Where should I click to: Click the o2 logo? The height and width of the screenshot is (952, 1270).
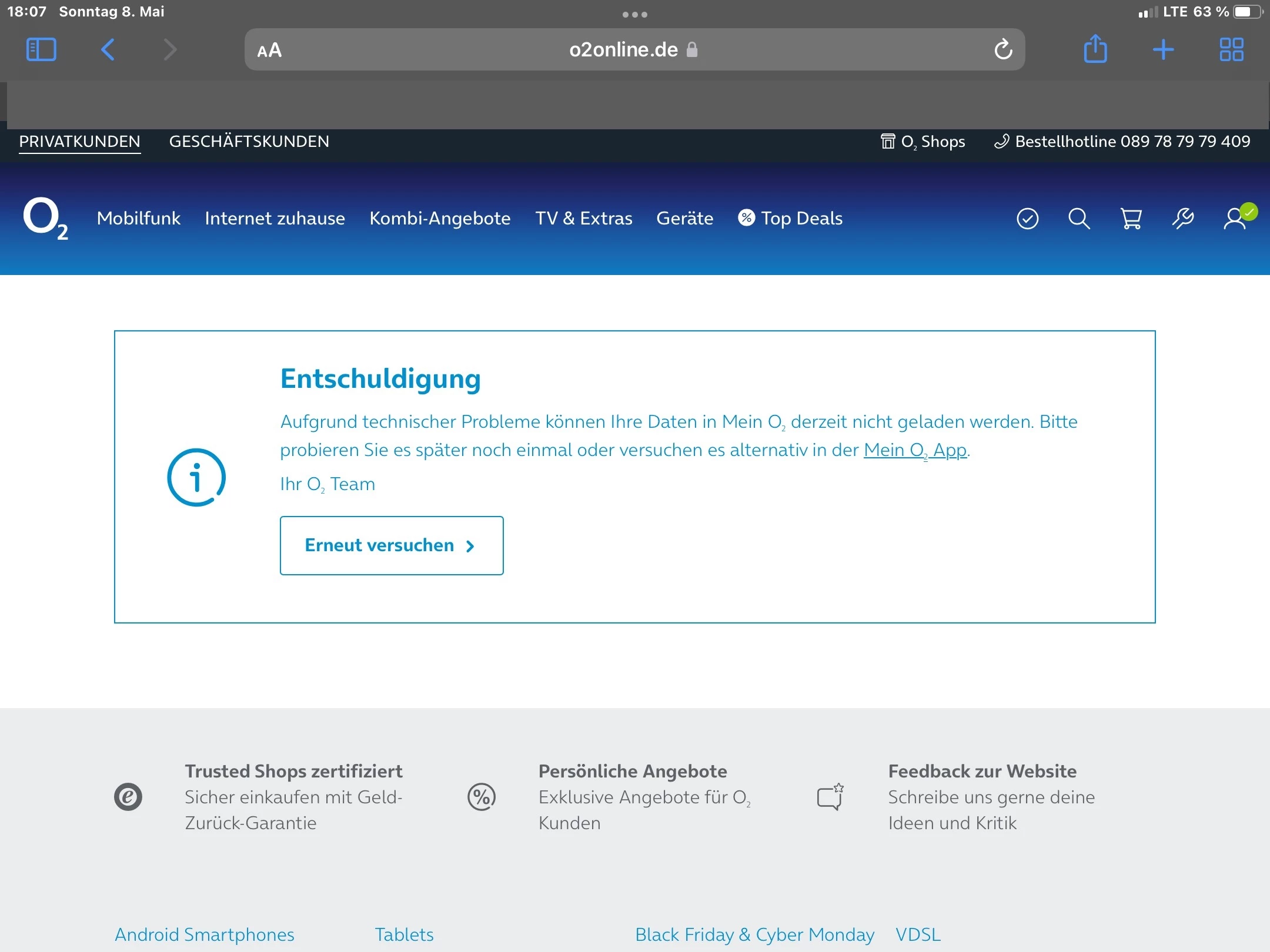pos(45,219)
